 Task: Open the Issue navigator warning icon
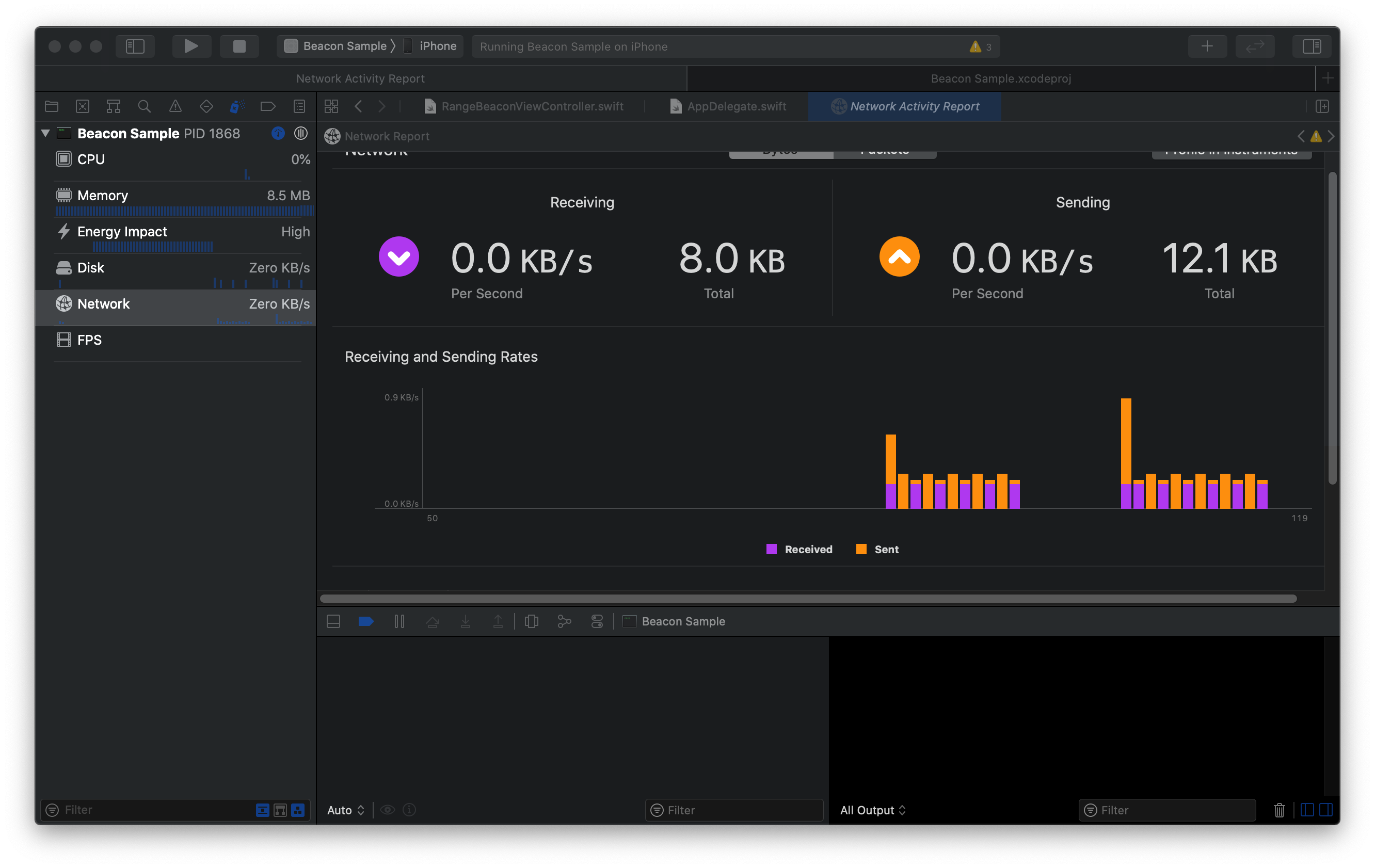pyautogui.click(x=175, y=106)
